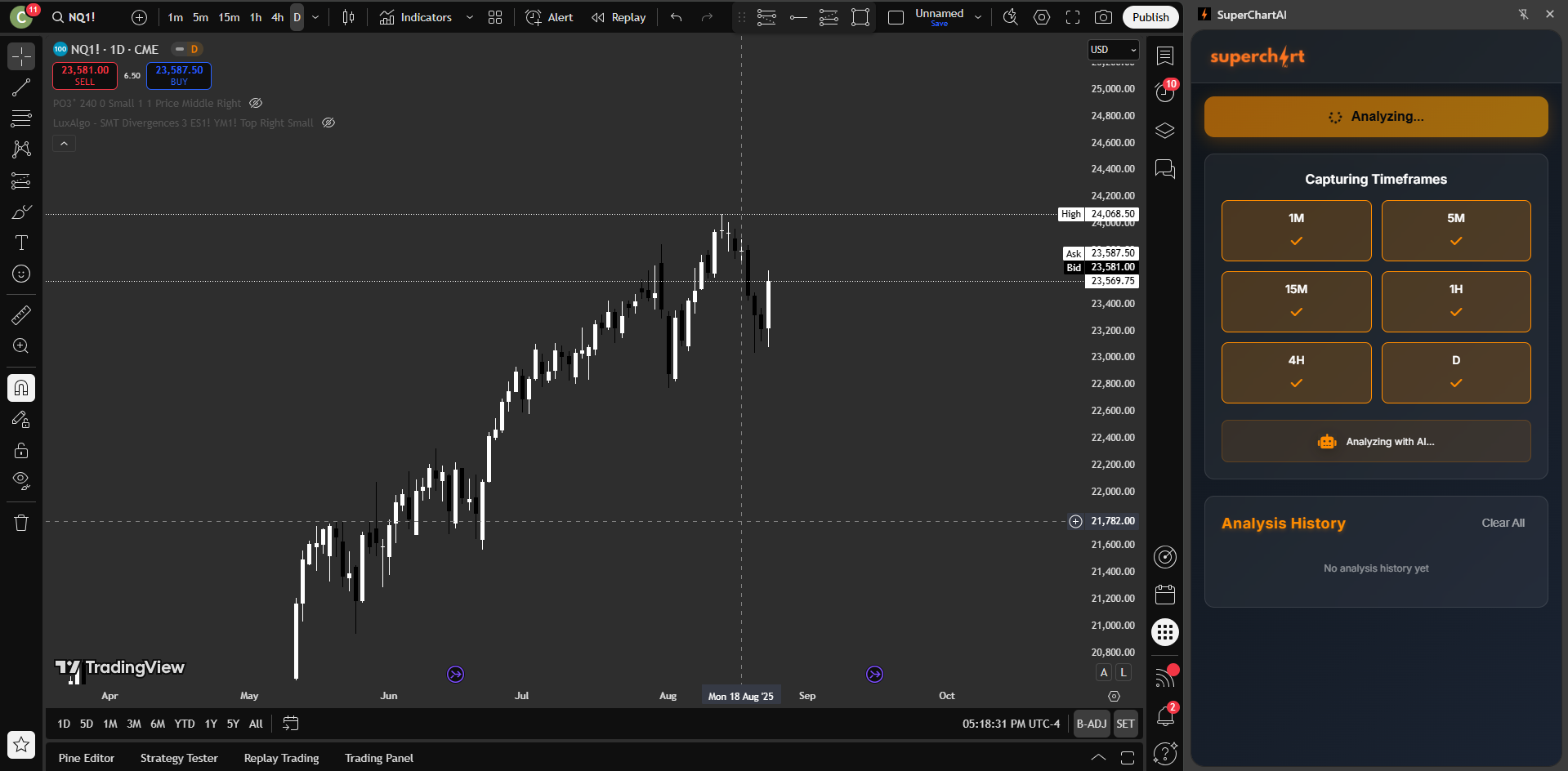Activate the zoom in tool
This screenshot has height=771, width=1568.
tap(21, 345)
